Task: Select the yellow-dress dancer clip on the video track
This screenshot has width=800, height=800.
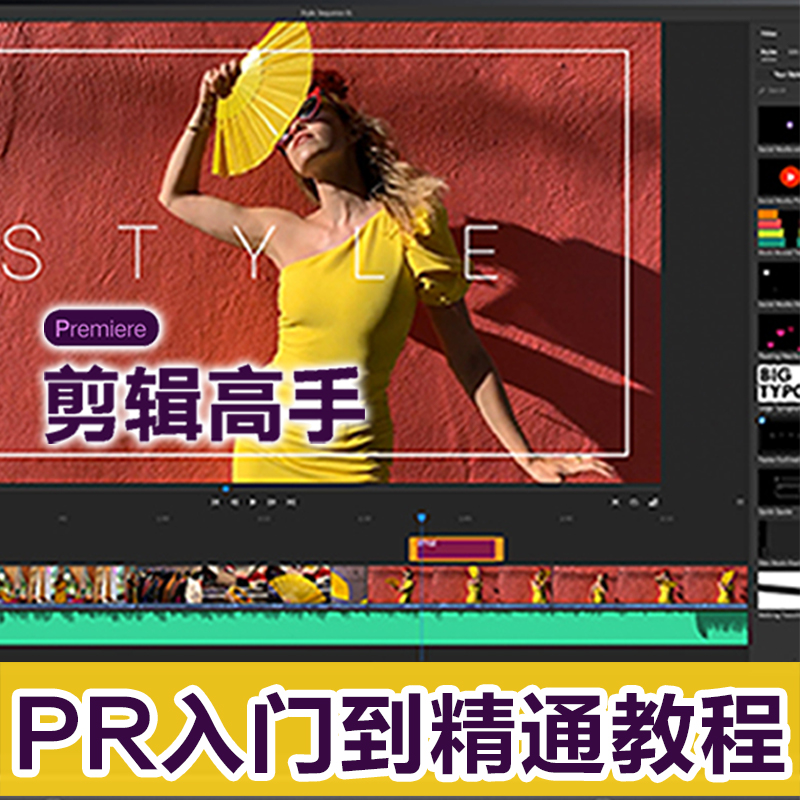Action: point(558,584)
